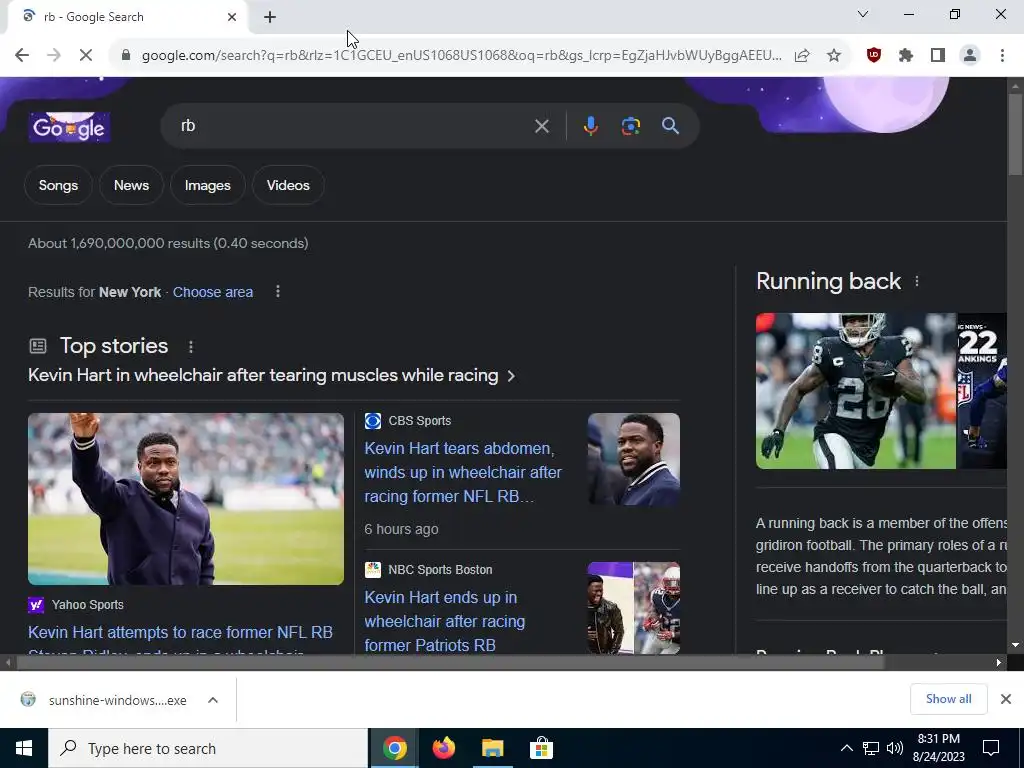The height and width of the screenshot is (768, 1024).
Task: Click the vertical page scrollbar
Action: point(1015,135)
